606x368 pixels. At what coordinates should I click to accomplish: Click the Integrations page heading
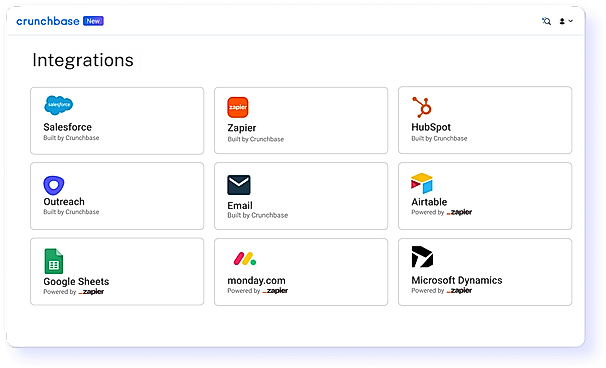coord(83,60)
